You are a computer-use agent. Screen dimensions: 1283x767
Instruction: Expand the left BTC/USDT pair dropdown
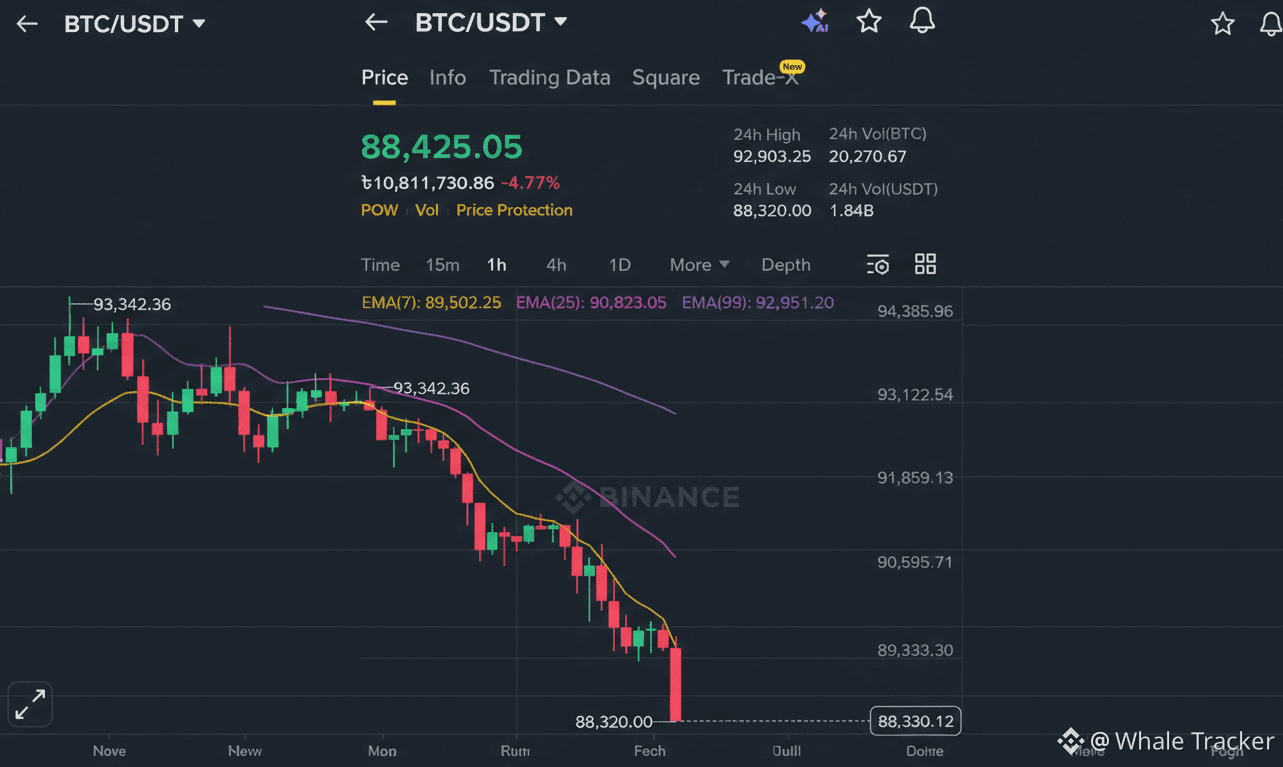click(x=199, y=23)
